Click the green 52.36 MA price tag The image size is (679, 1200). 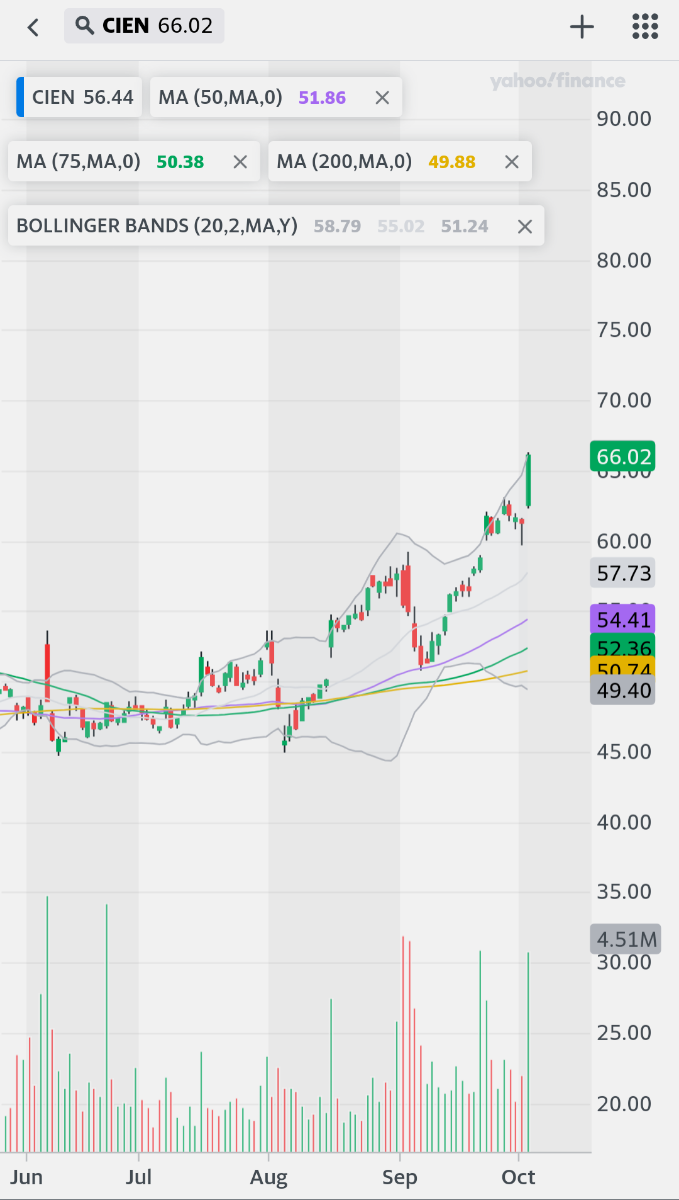[x=623, y=646]
